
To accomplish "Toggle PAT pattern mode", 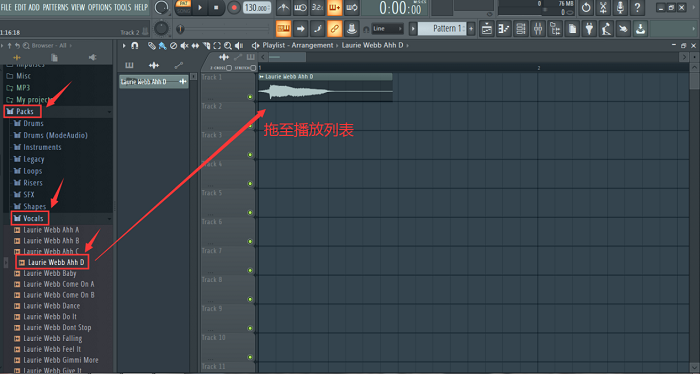I will (183, 4).
